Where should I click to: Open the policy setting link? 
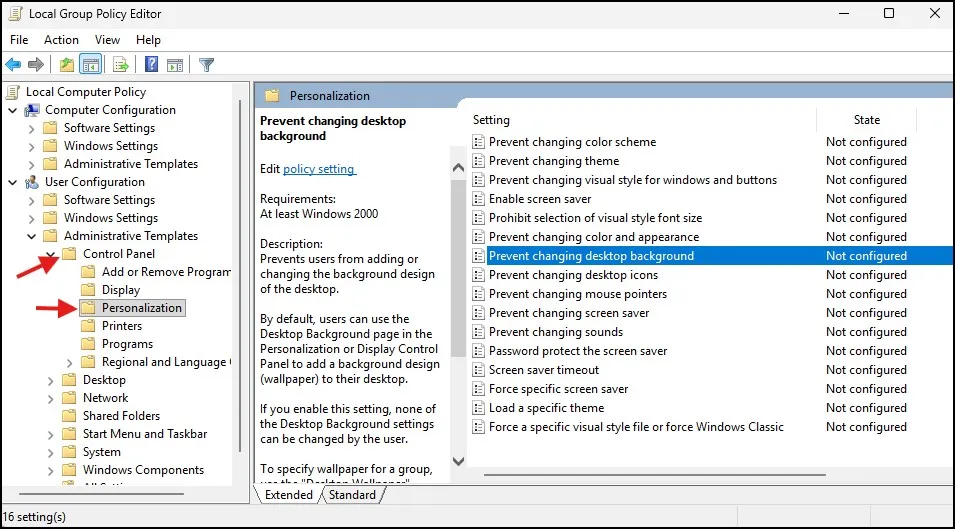(319, 169)
